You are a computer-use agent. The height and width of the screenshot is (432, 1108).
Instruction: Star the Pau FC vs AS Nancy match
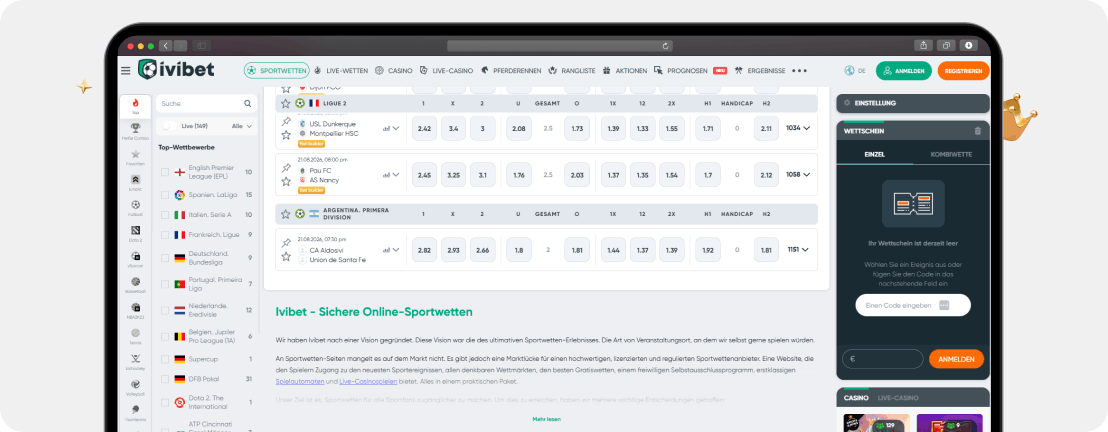point(286,182)
